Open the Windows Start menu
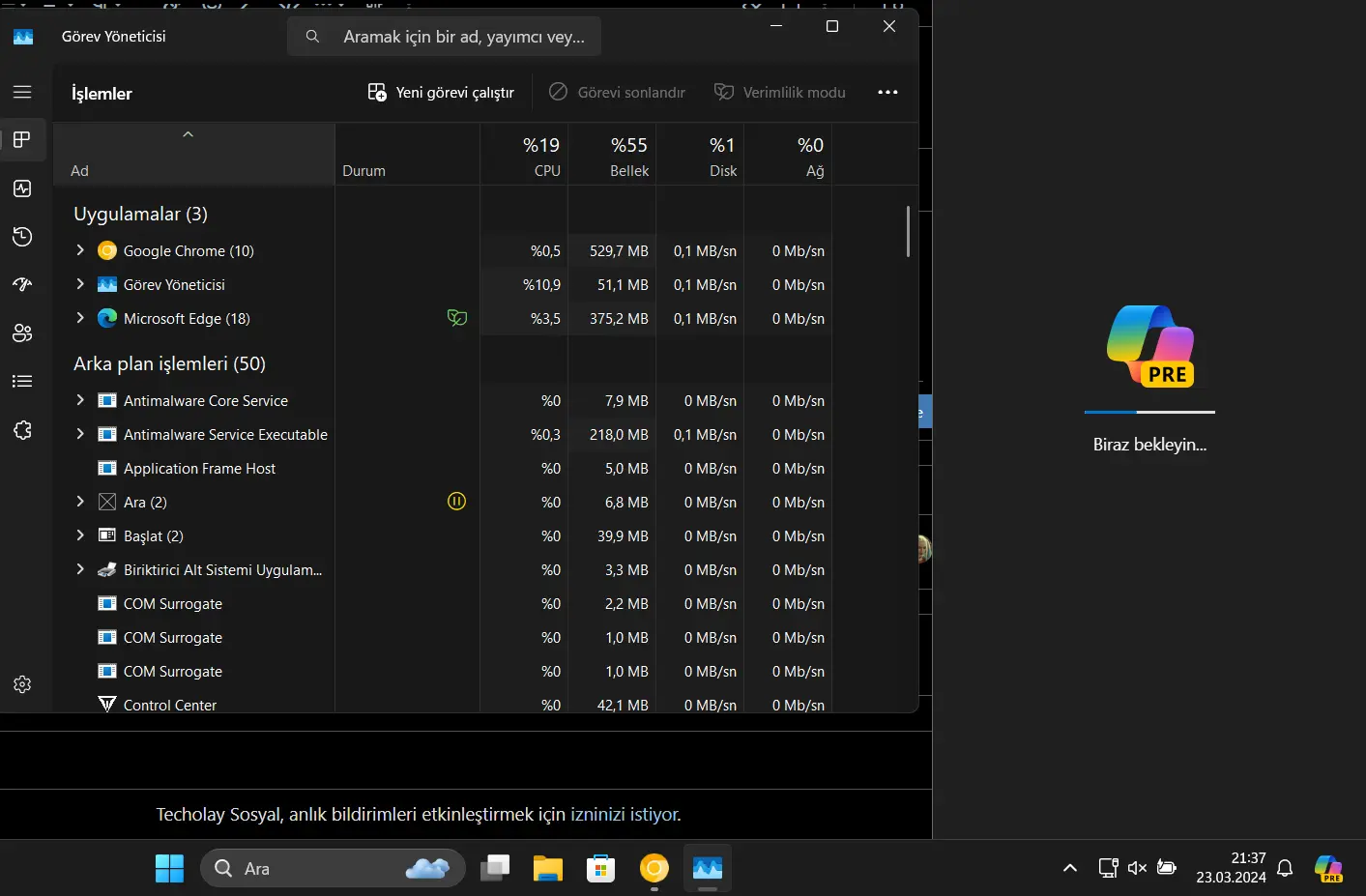Screen dimensions: 1366x896 [169, 868]
